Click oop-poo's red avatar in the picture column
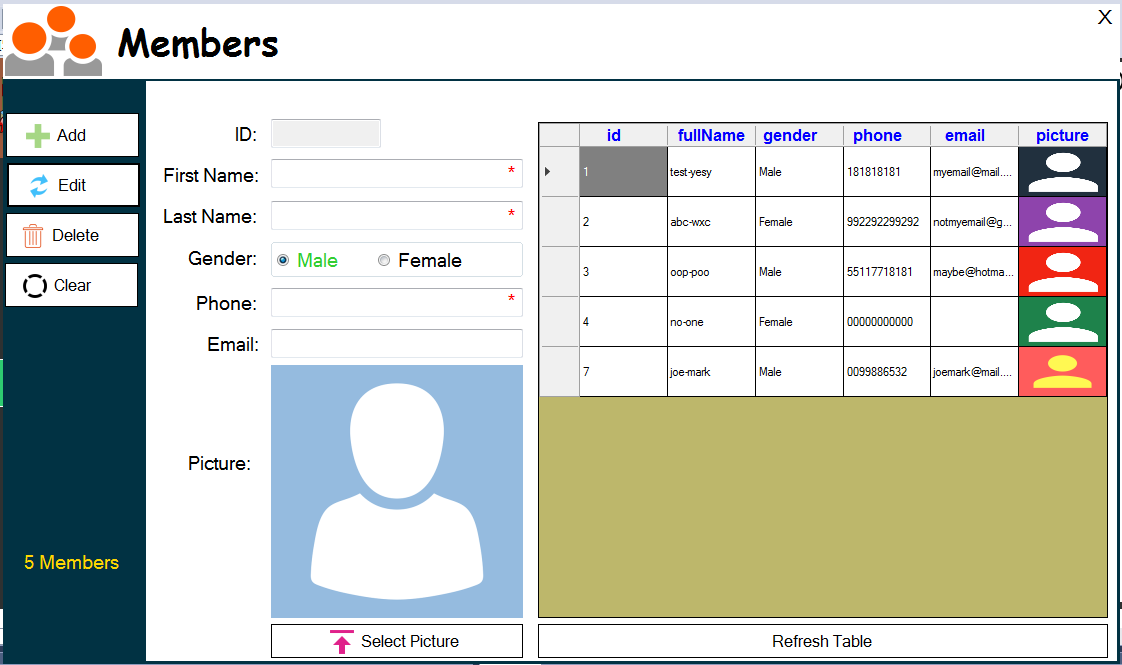 point(1062,271)
